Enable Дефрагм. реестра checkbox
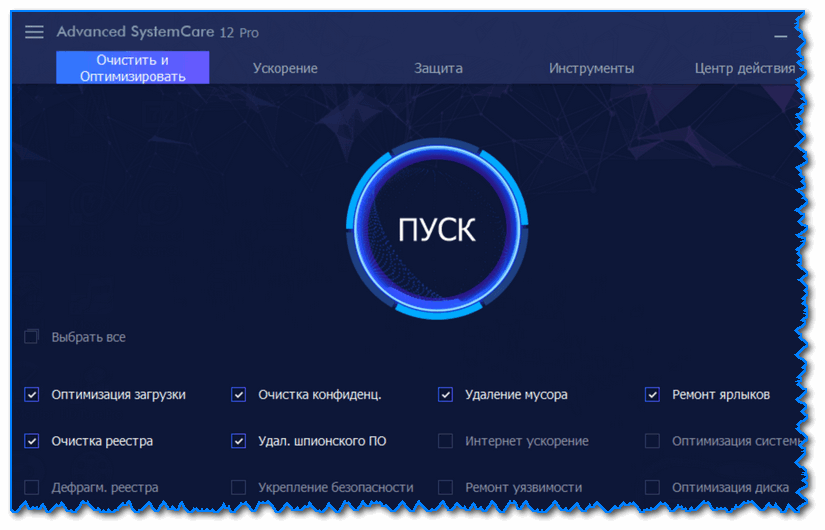 point(32,487)
